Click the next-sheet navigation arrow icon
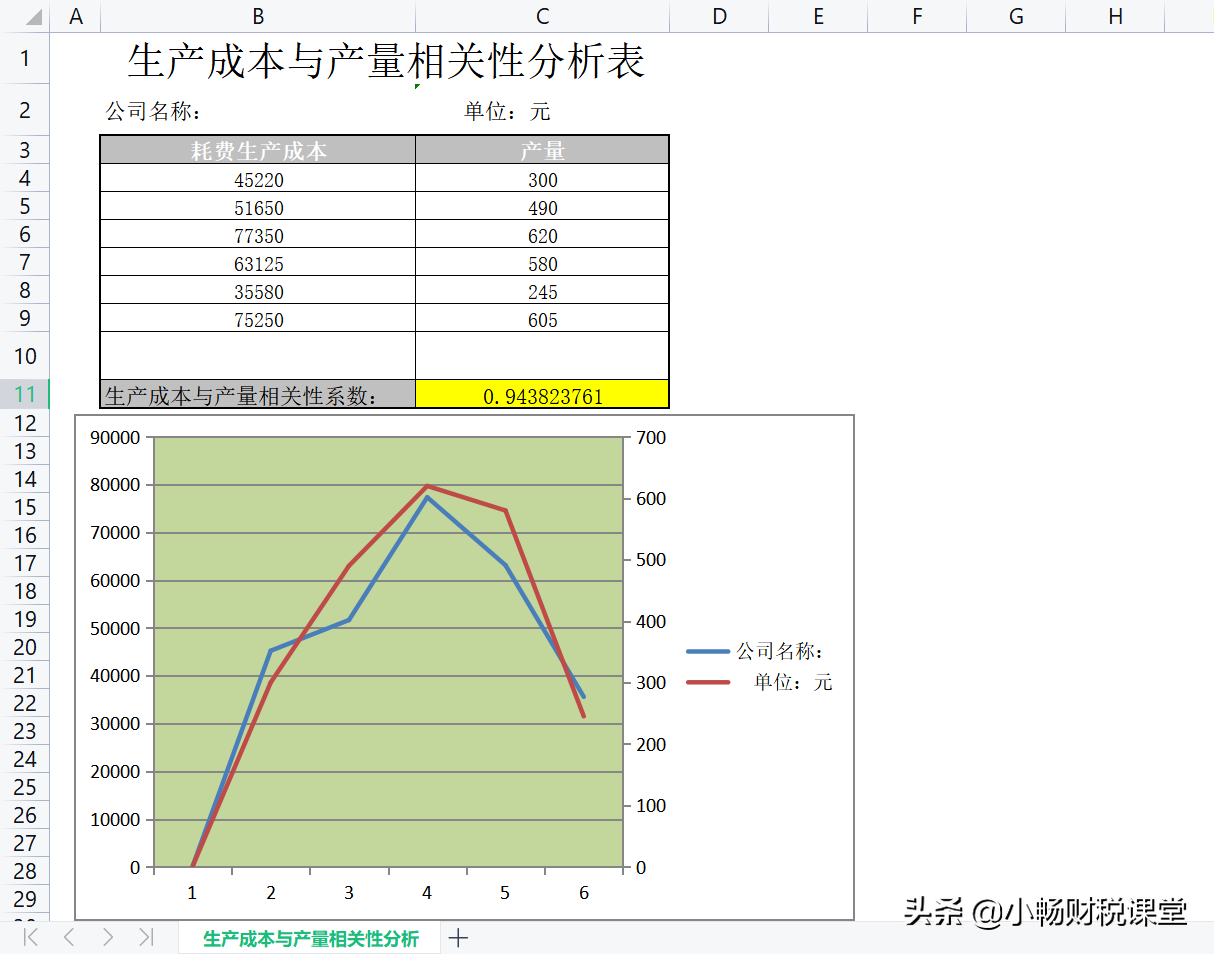Screen dimensions: 1214x954 107,938
